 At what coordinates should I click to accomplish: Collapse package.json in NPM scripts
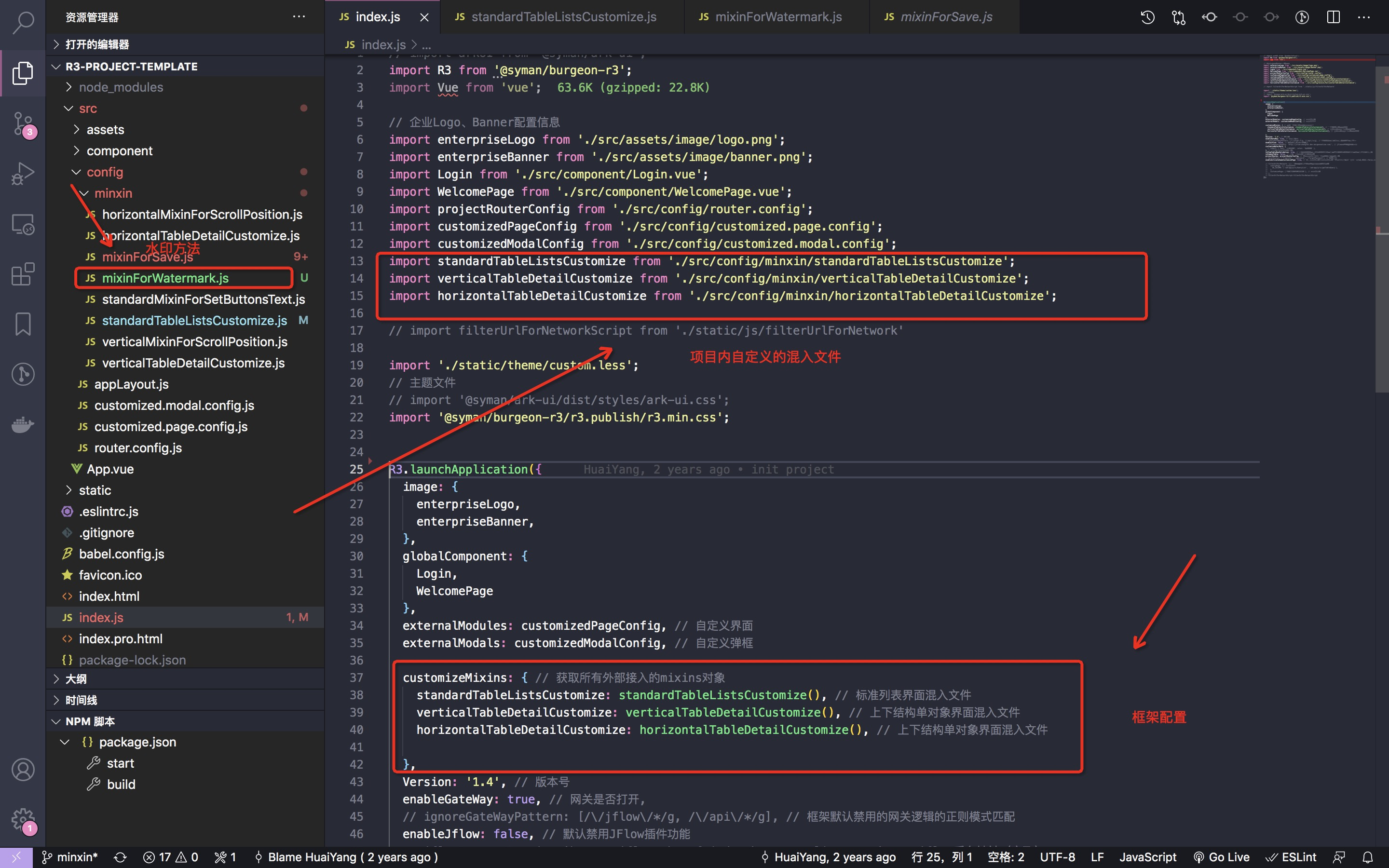coord(185,742)
